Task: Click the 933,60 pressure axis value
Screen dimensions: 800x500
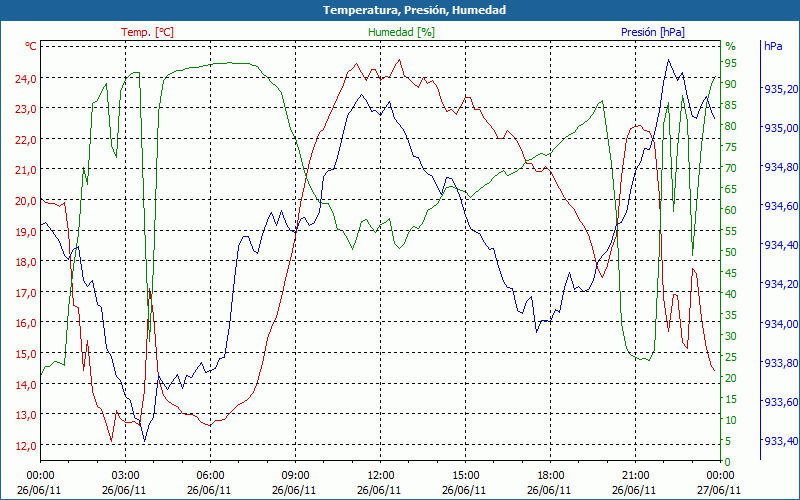Action: click(x=781, y=402)
